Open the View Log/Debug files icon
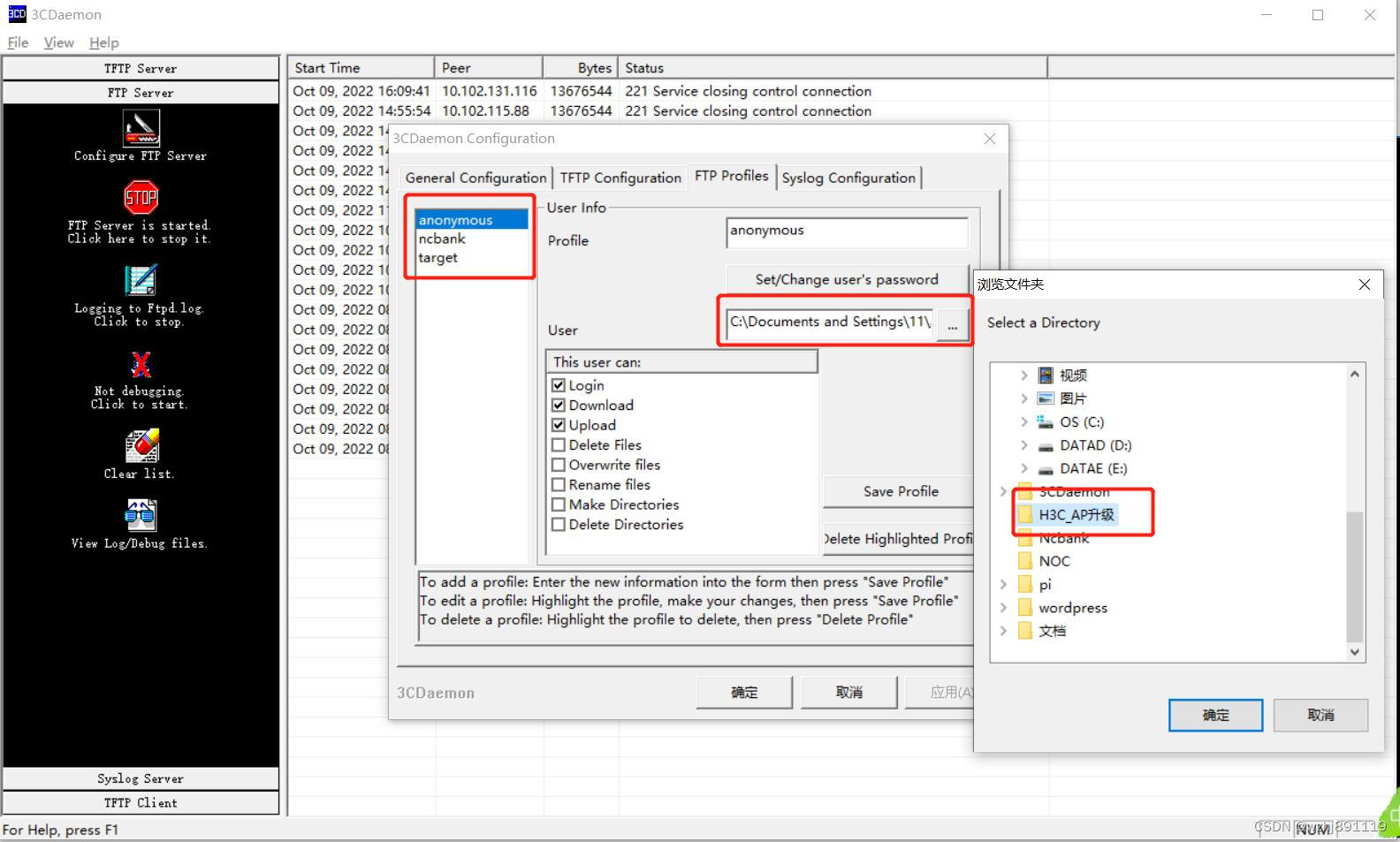 point(141,515)
